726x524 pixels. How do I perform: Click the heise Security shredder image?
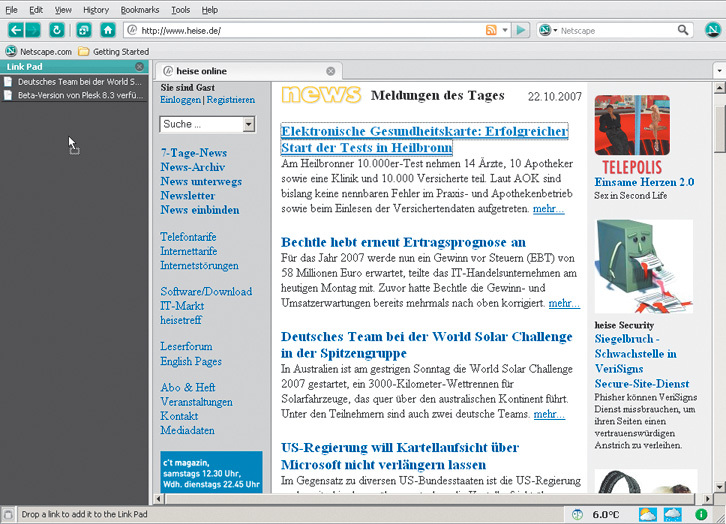pyautogui.click(x=644, y=267)
